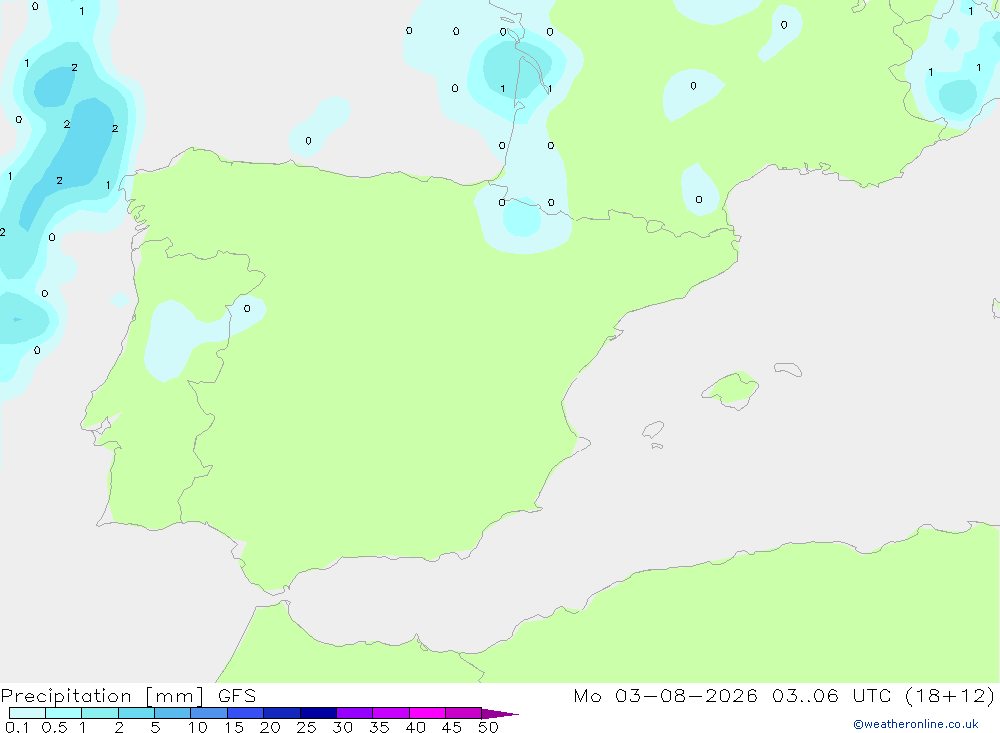Select the 2–5 mm legend color box
Image resolution: width=1000 pixels, height=733 pixels.
coord(136,713)
